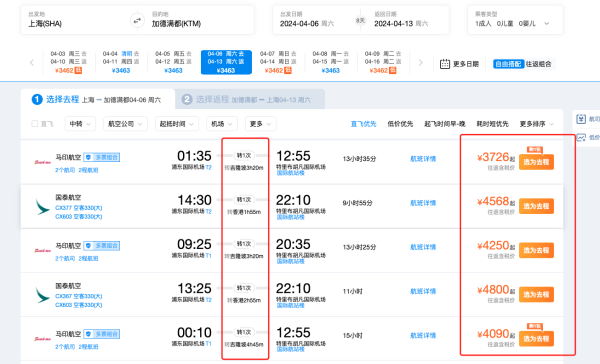
Task: Expand the 航空公司 airline filter
Action: [125, 124]
